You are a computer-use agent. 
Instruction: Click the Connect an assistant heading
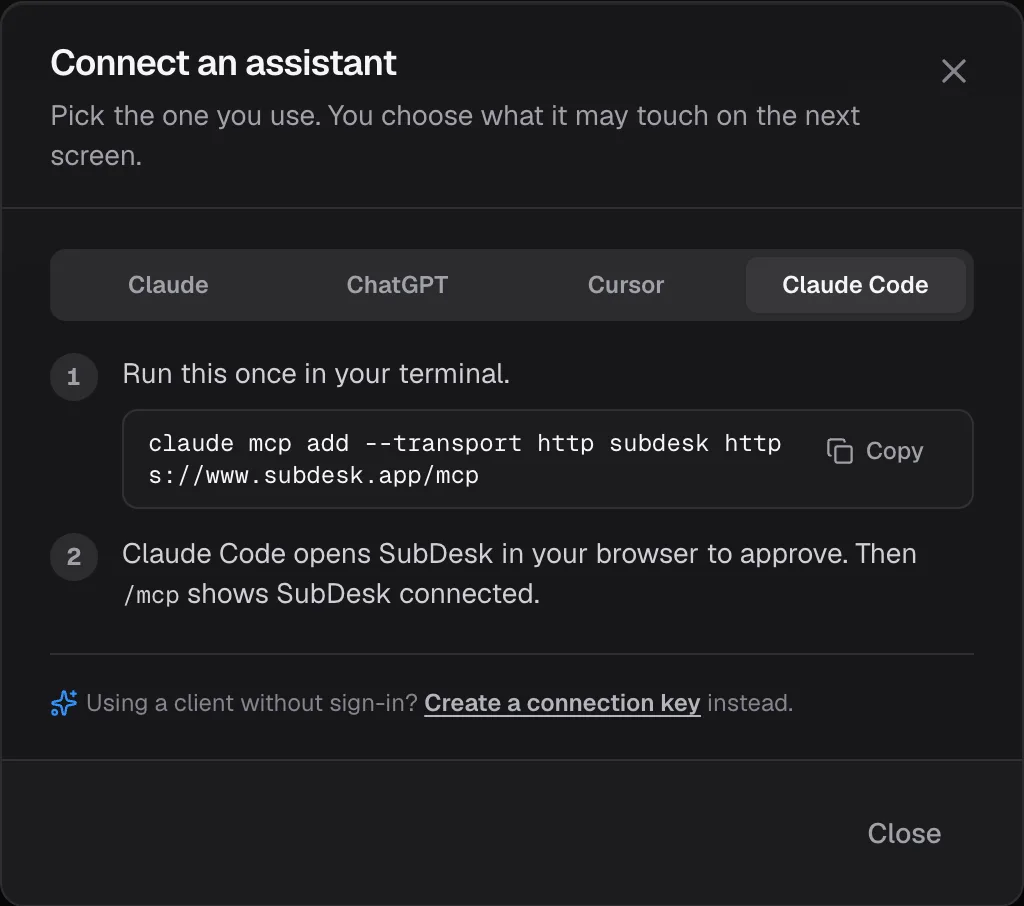coord(223,63)
